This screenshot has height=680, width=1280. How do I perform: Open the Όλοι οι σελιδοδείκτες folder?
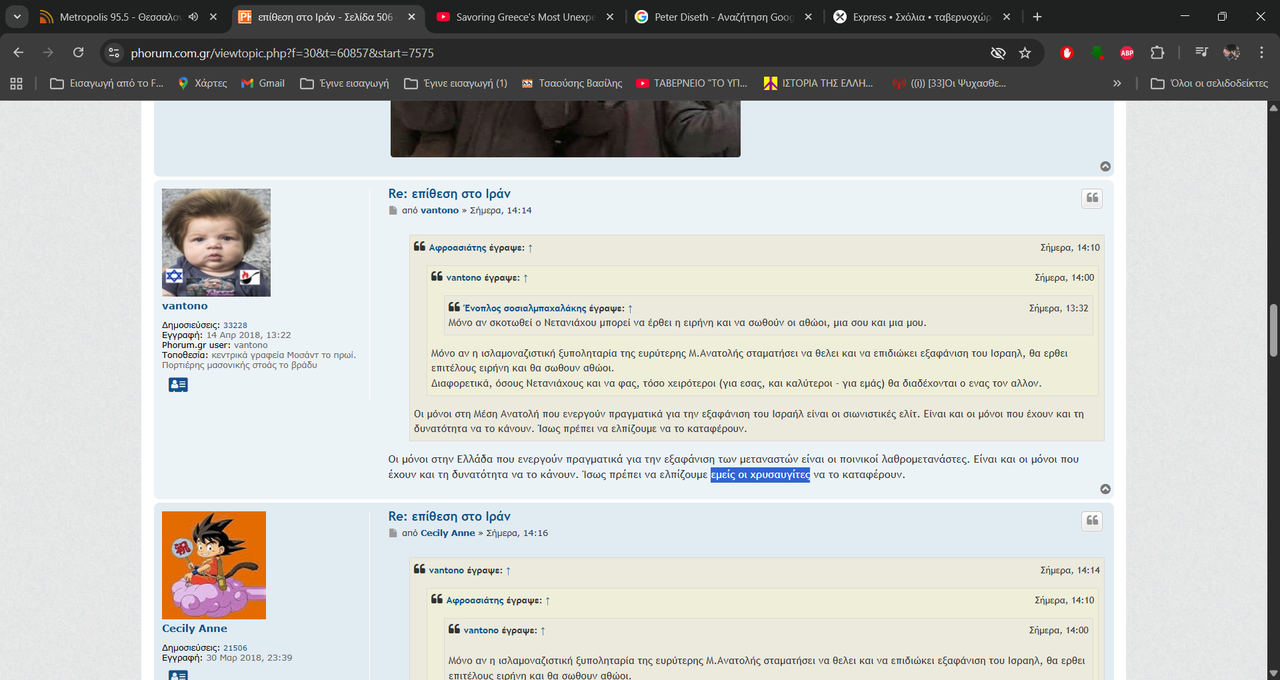click(x=1209, y=83)
